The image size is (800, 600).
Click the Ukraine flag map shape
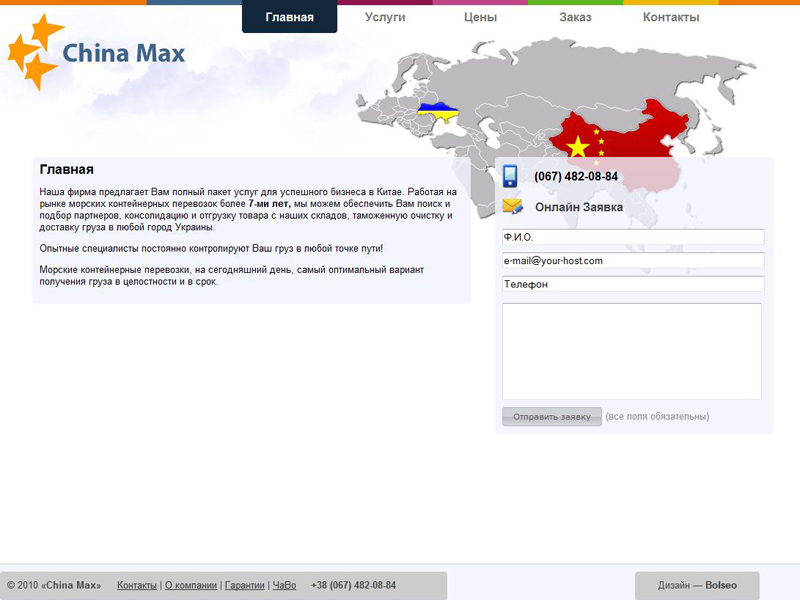437,112
